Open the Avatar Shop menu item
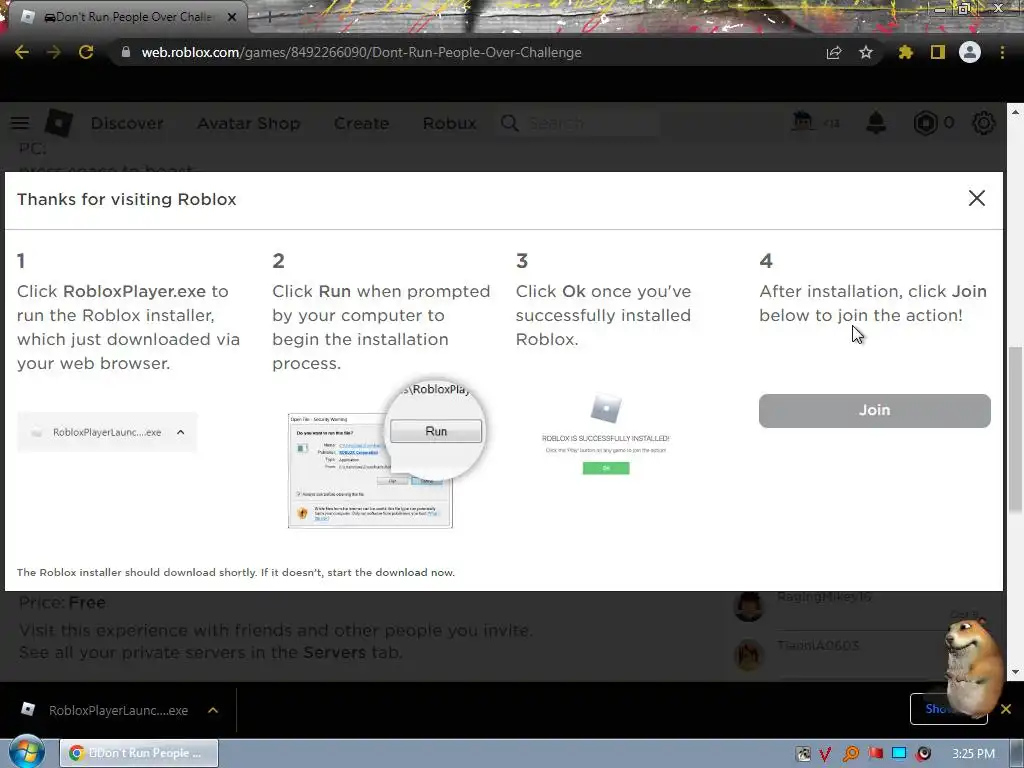The height and width of the screenshot is (768, 1024). [249, 123]
